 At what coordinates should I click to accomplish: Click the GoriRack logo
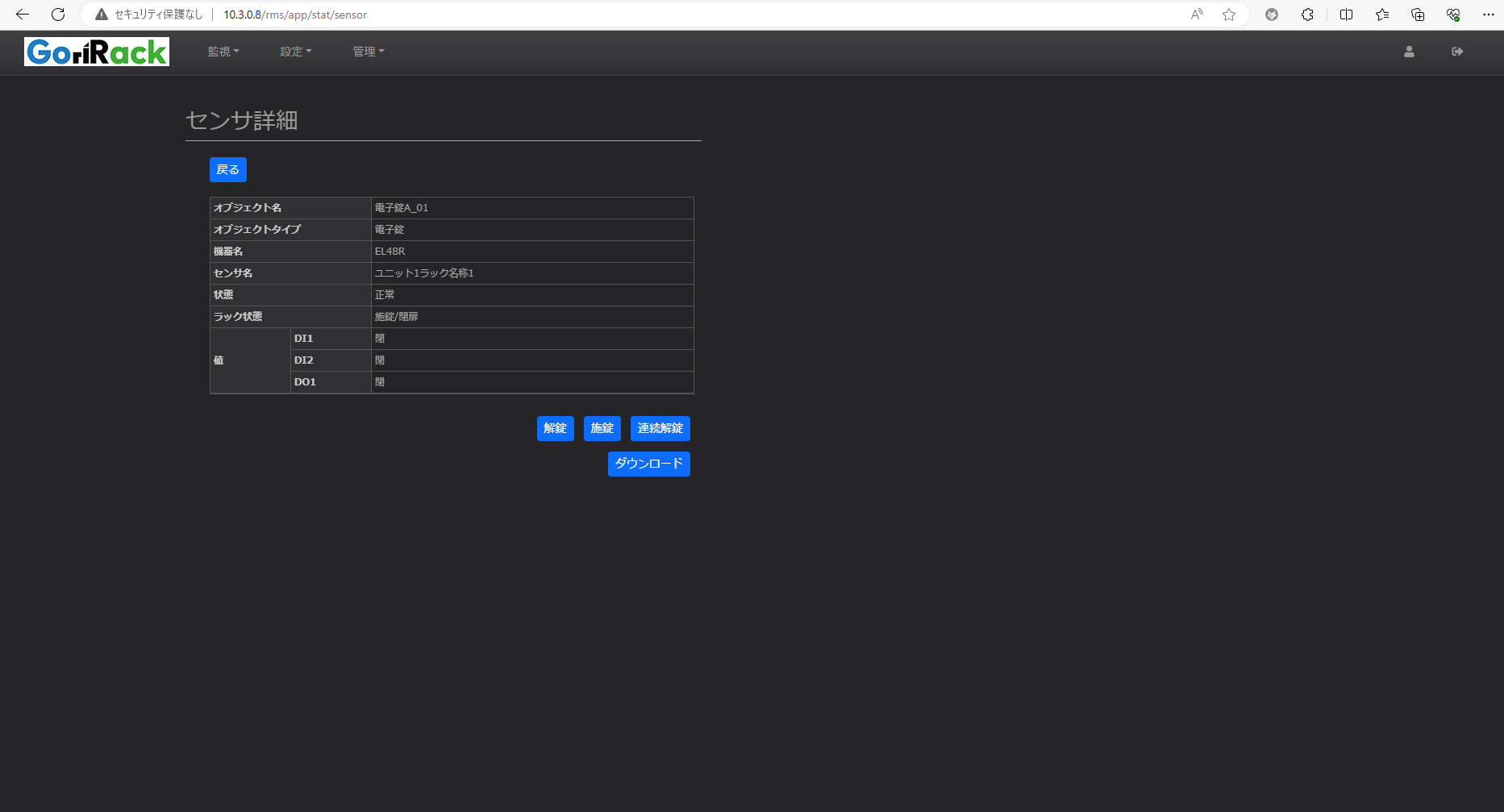click(x=97, y=52)
